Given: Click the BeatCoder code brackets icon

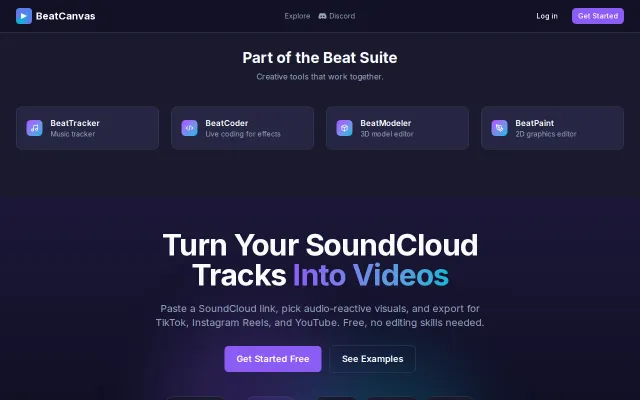Looking at the screenshot, I should click(189, 128).
